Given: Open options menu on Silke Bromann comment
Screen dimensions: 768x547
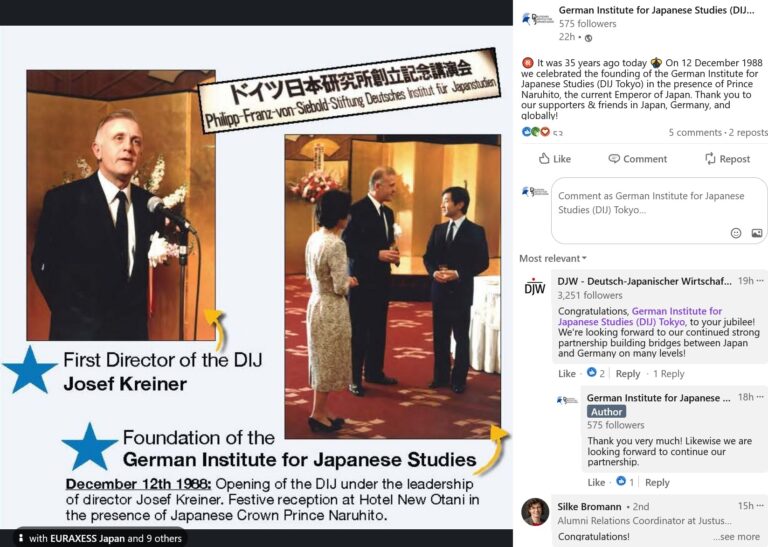Looking at the screenshot, I should (760, 505).
